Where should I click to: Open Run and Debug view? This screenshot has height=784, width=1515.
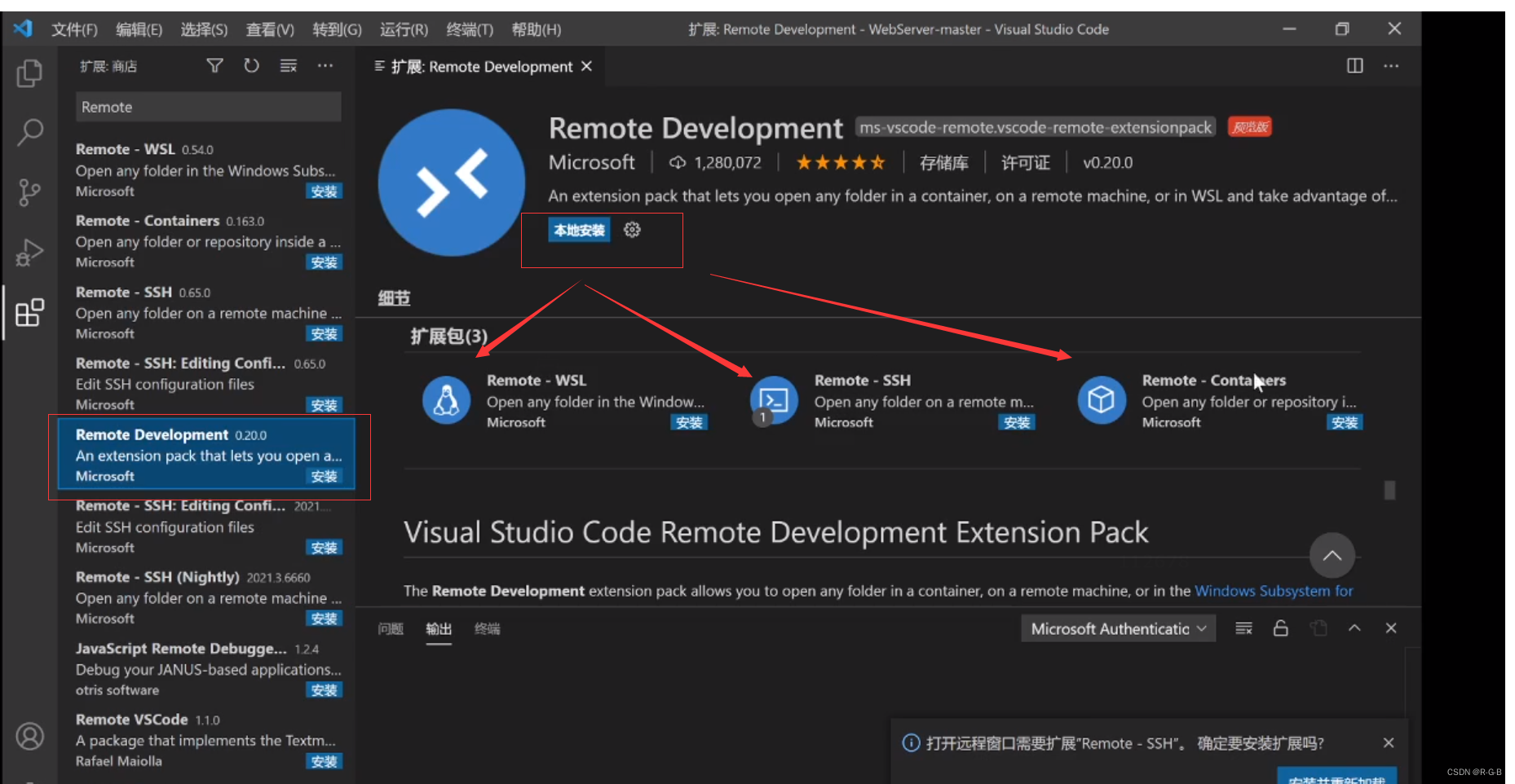coord(29,253)
